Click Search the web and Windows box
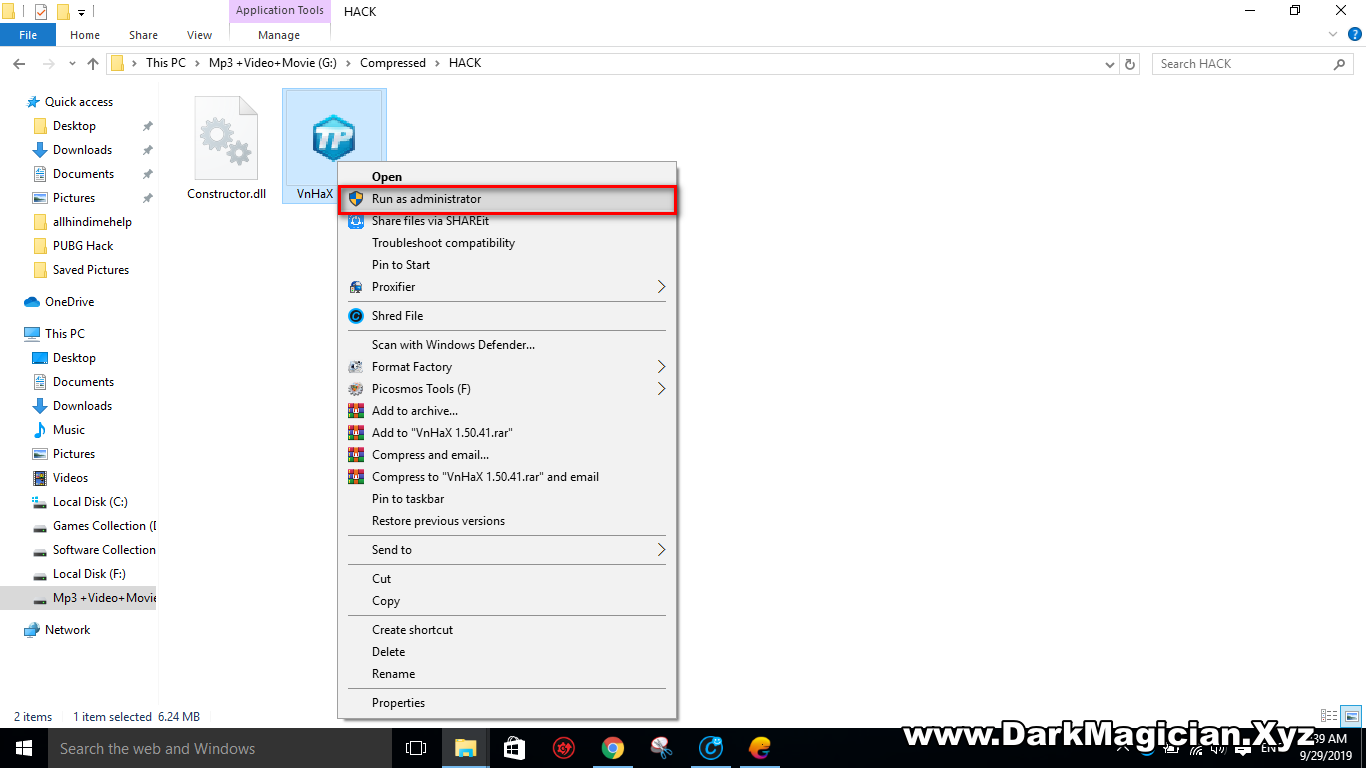 pyautogui.click(x=220, y=748)
